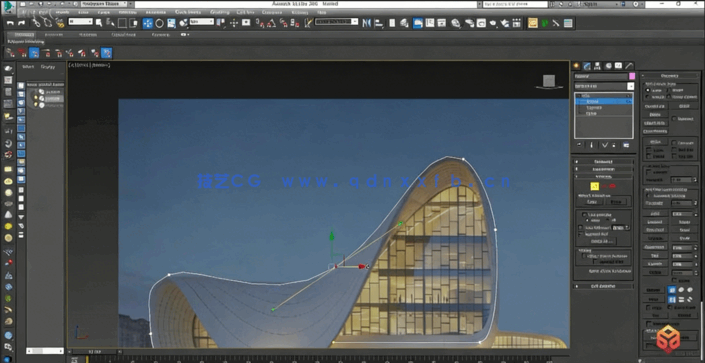Select the Select and Uniform Scale tool
Image resolution: width=705 pixels, height=363 pixels.
click(171, 23)
